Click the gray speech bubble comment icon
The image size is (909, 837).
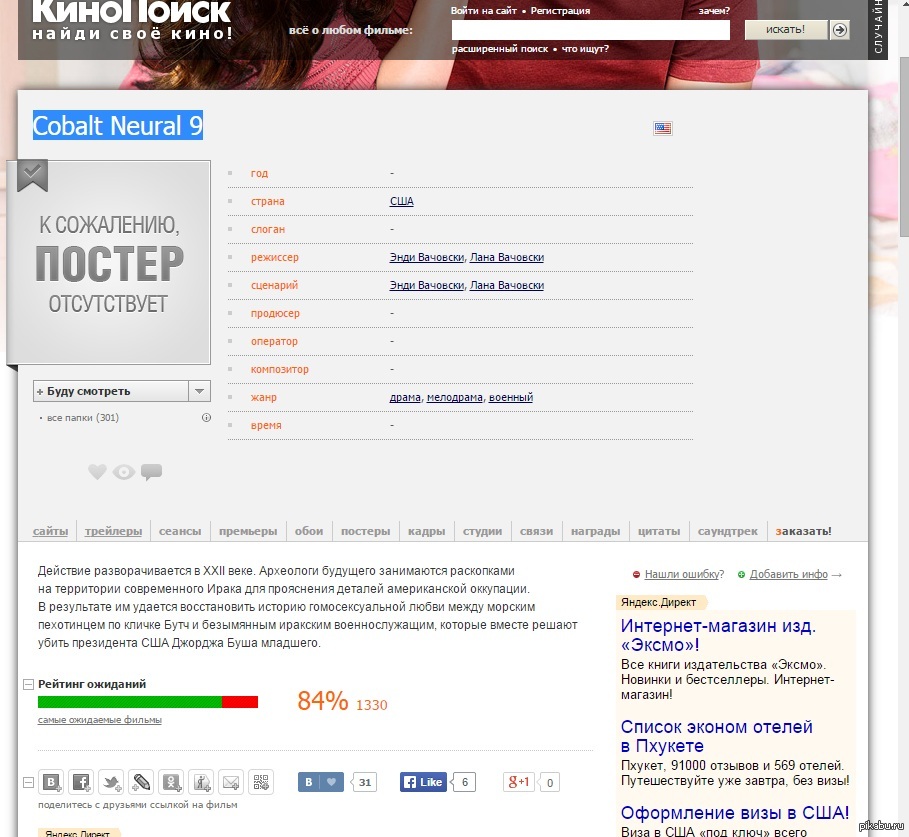(151, 472)
